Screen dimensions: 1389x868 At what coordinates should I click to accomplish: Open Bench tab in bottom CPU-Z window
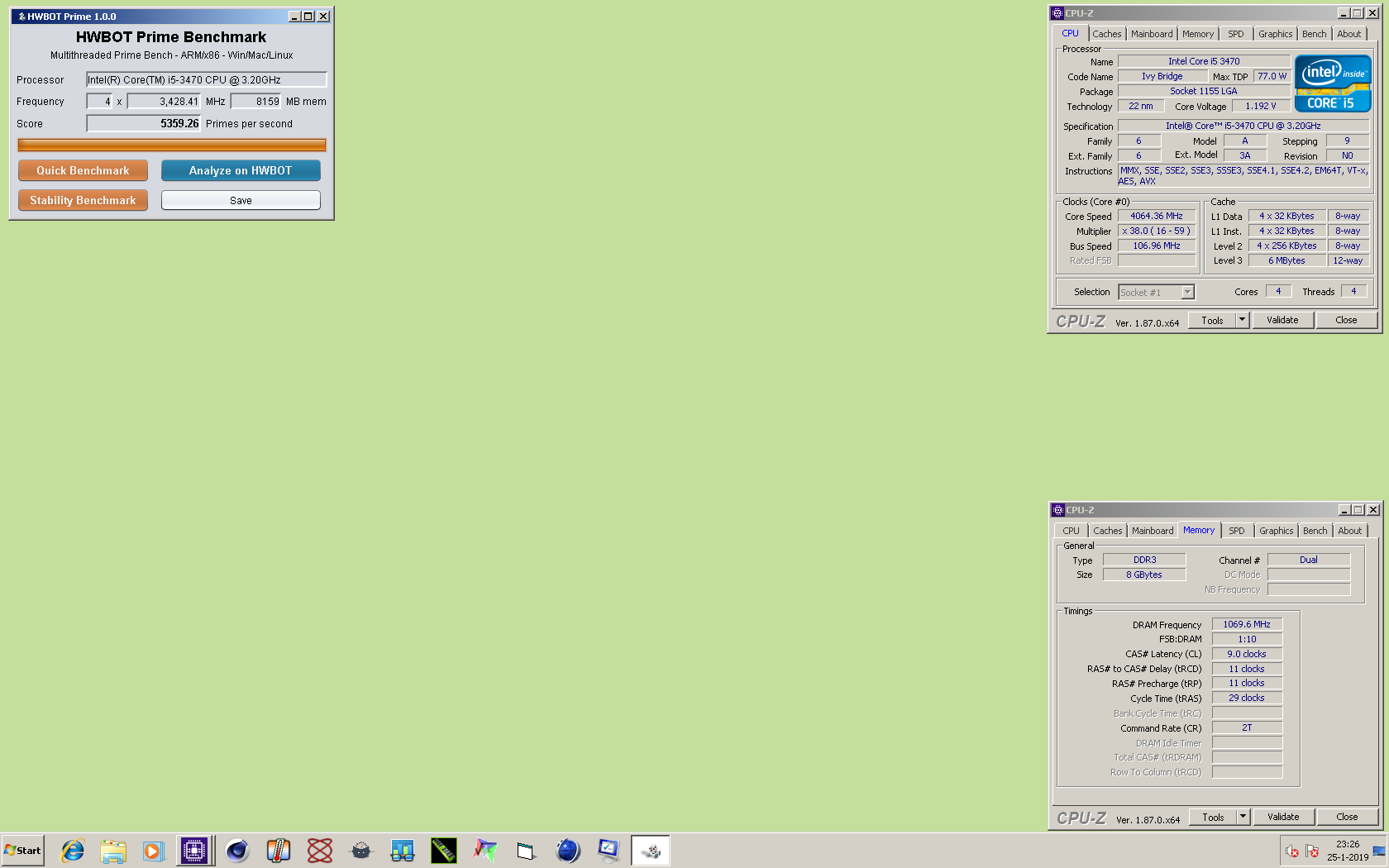(x=1315, y=531)
